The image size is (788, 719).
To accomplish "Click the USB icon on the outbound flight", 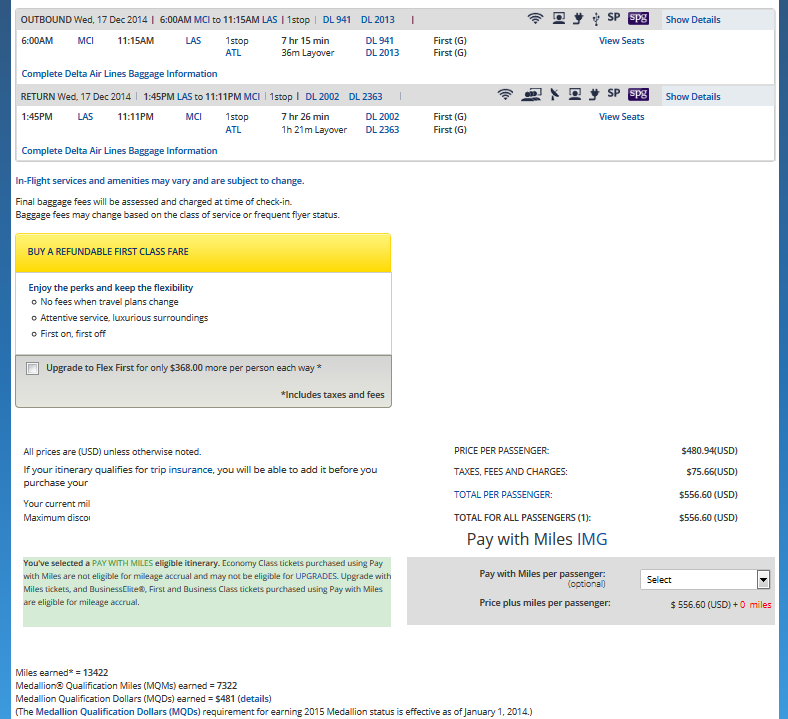I will [596, 19].
